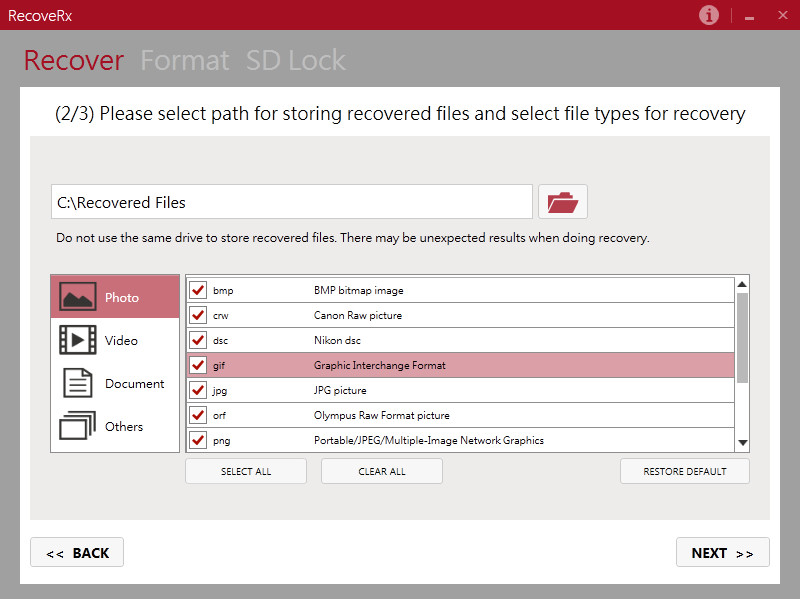The height and width of the screenshot is (599, 800).
Task: Click the NEXT button
Action: (x=722, y=553)
